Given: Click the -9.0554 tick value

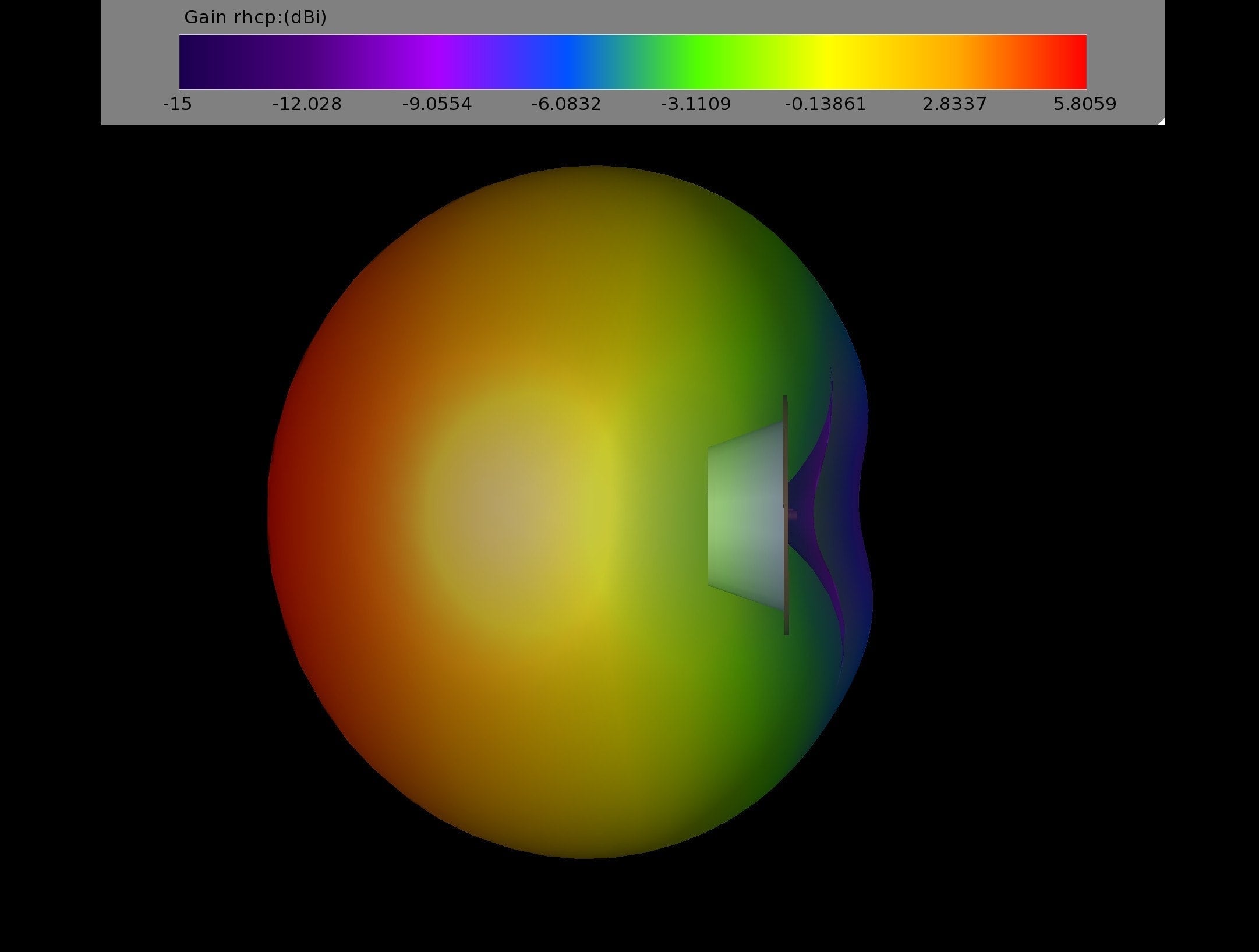Looking at the screenshot, I should (x=437, y=104).
